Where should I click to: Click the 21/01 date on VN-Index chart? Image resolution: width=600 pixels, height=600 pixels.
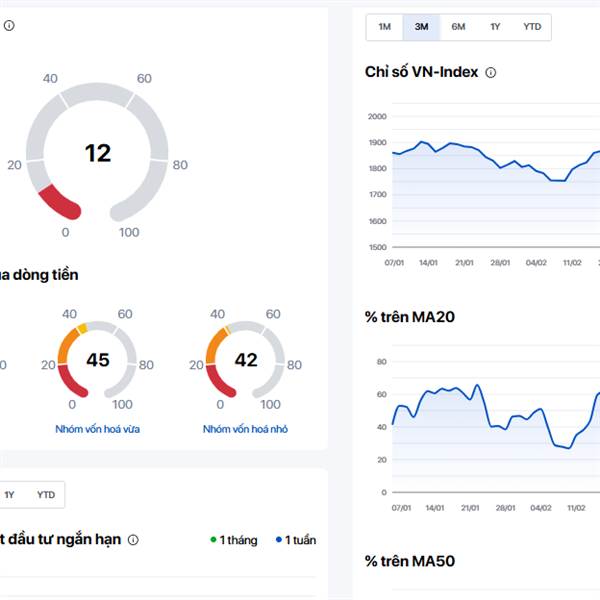click(464, 263)
